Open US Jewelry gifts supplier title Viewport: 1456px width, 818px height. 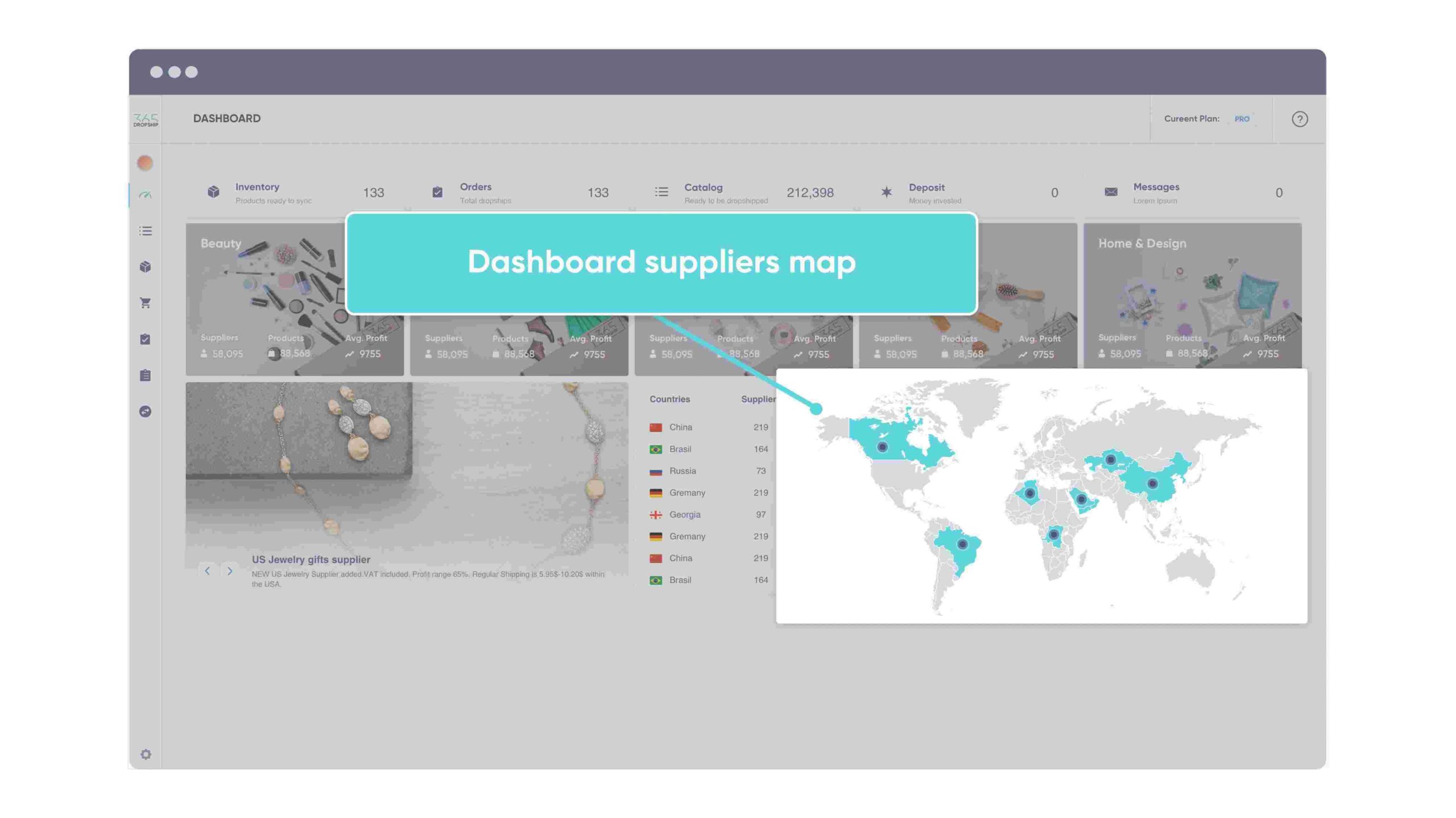tap(311, 560)
